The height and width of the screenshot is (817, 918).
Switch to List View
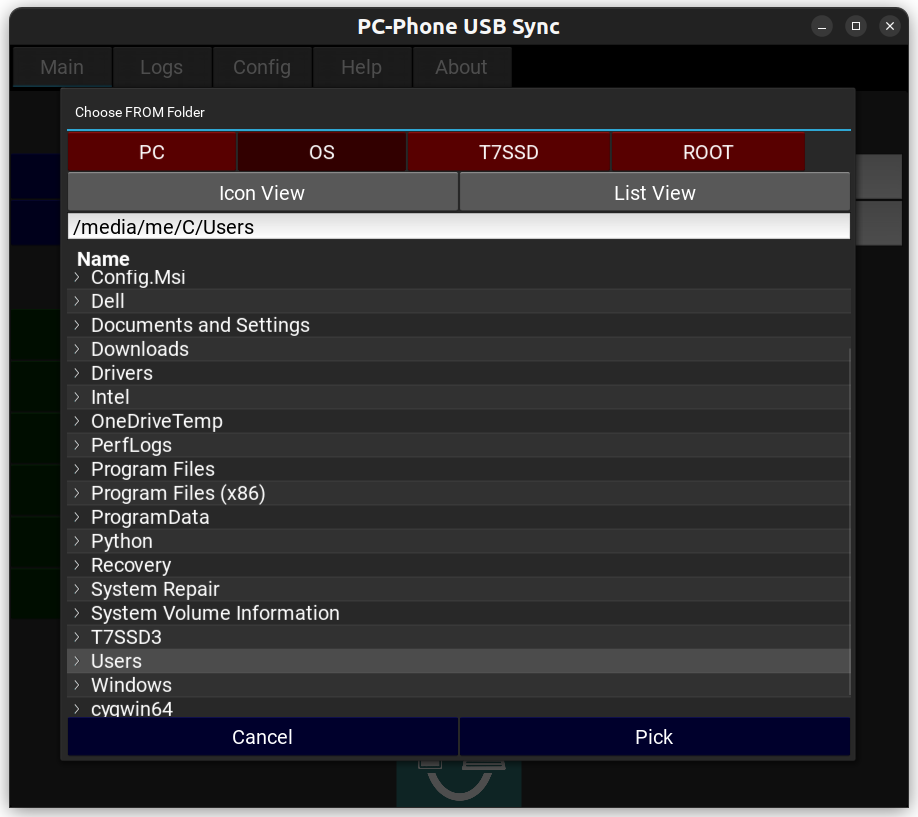tap(655, 193)
